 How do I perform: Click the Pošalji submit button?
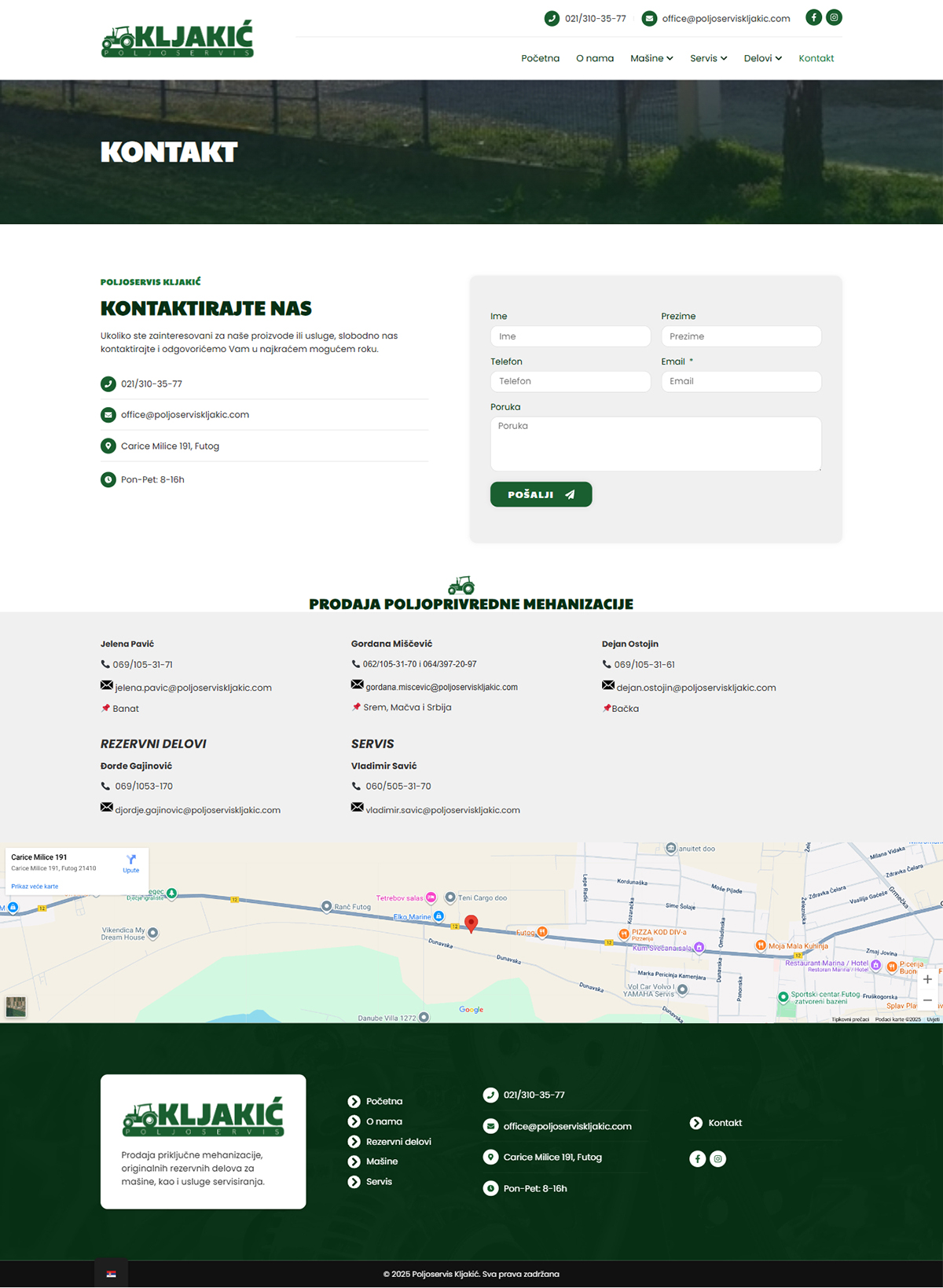tap(541, 494)
